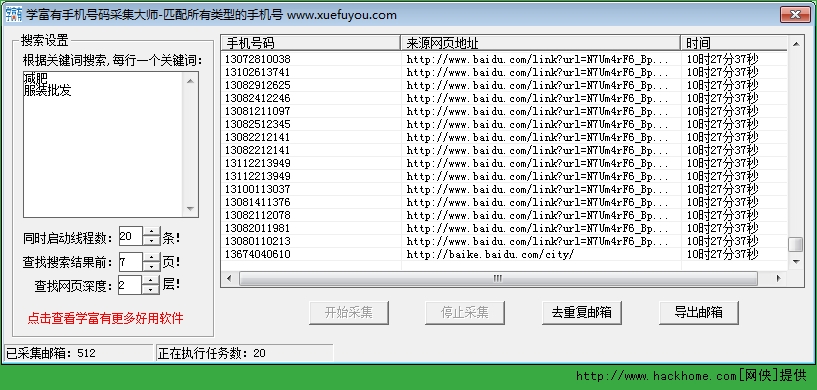Click the horizontal scrollbar thumb in results list
817x390 pixels.
498,278
